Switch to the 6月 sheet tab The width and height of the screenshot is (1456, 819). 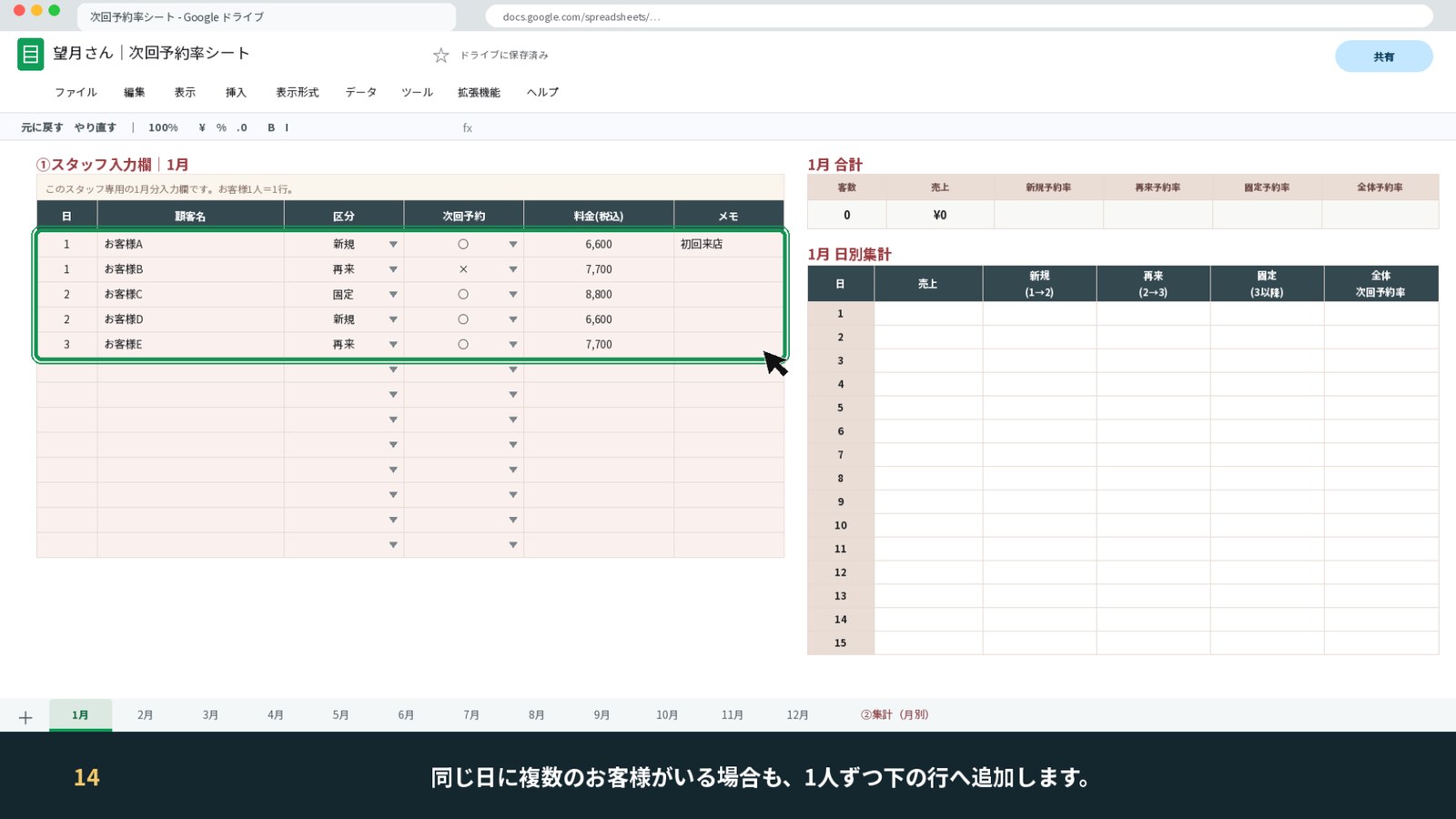click(x=406, y=715)
